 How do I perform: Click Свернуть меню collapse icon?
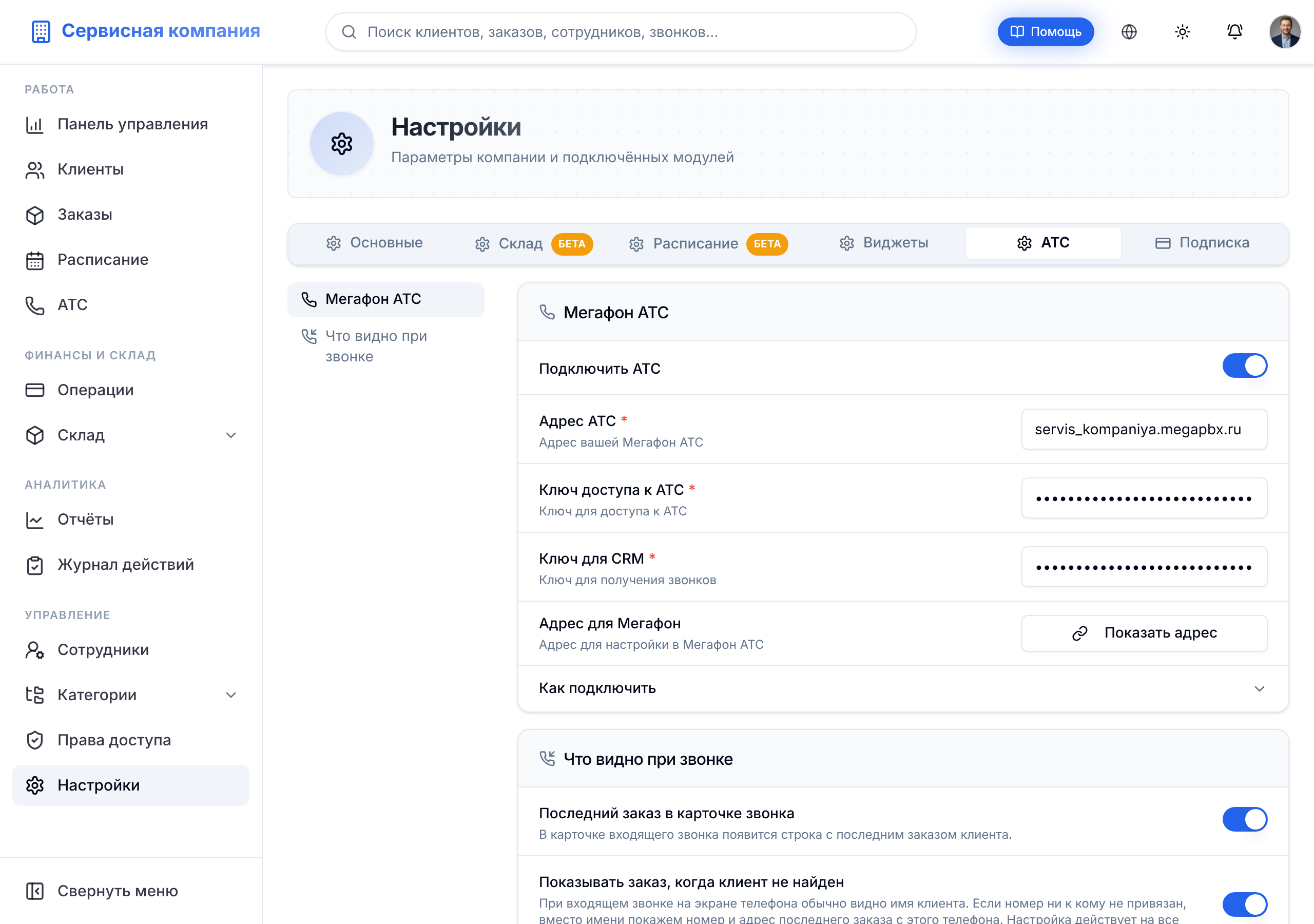(x=35, y=891)
